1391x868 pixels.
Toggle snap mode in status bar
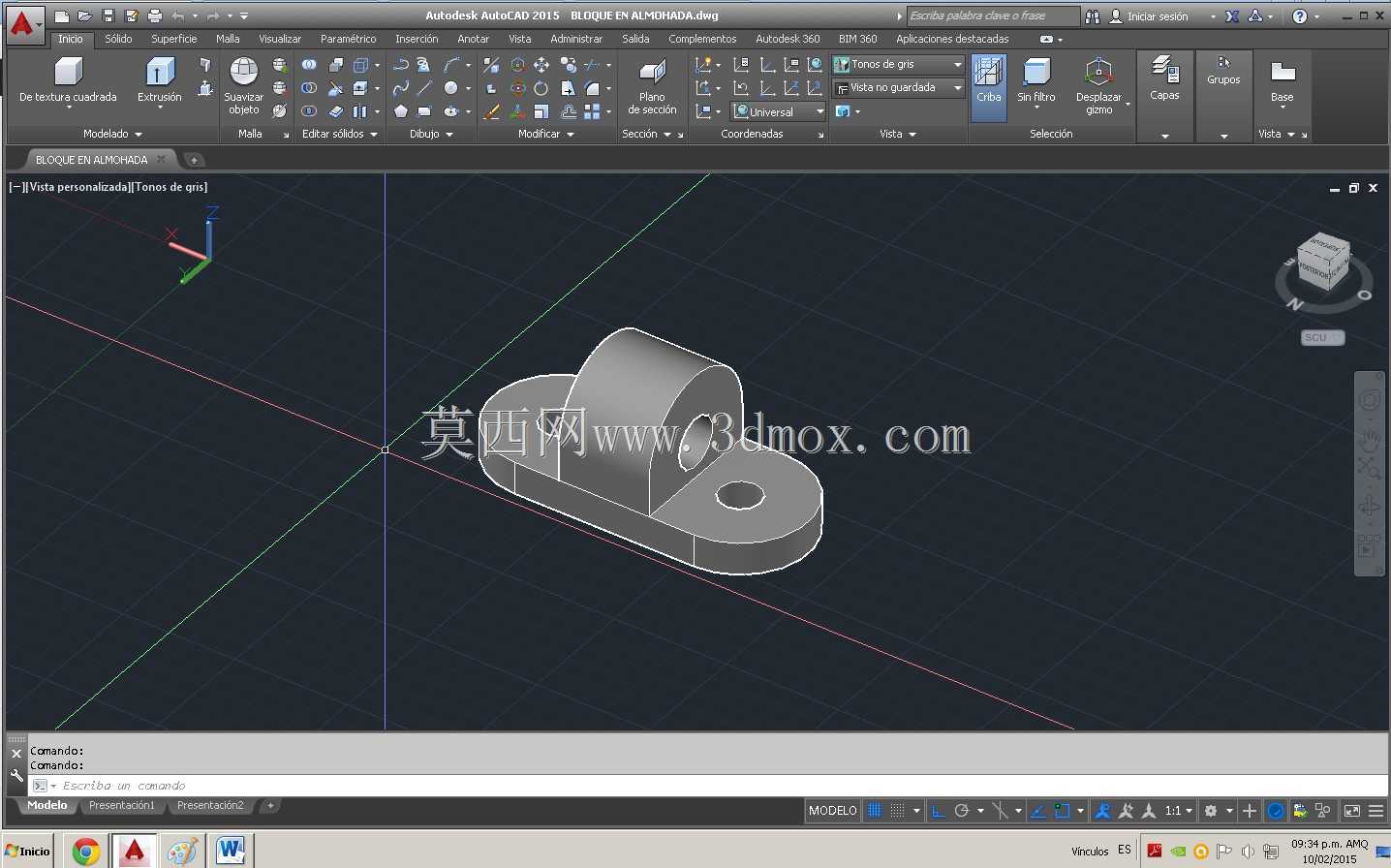[898, 811]
